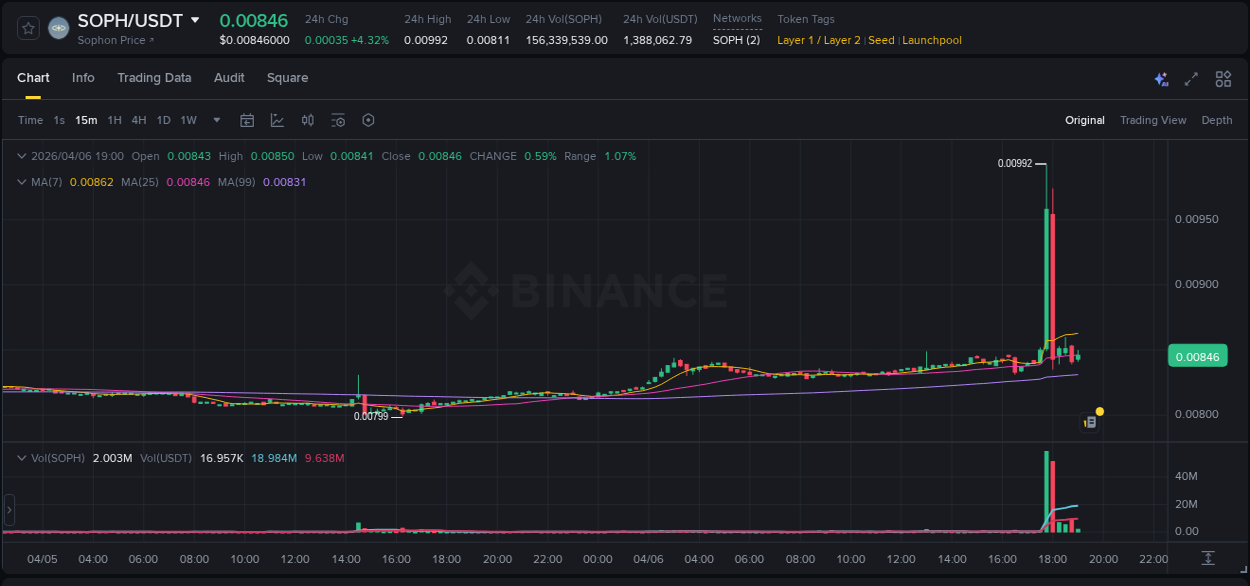Screen dimensions: 1250x586
Task: Select the 4H interval
Action: coord(138,120)
